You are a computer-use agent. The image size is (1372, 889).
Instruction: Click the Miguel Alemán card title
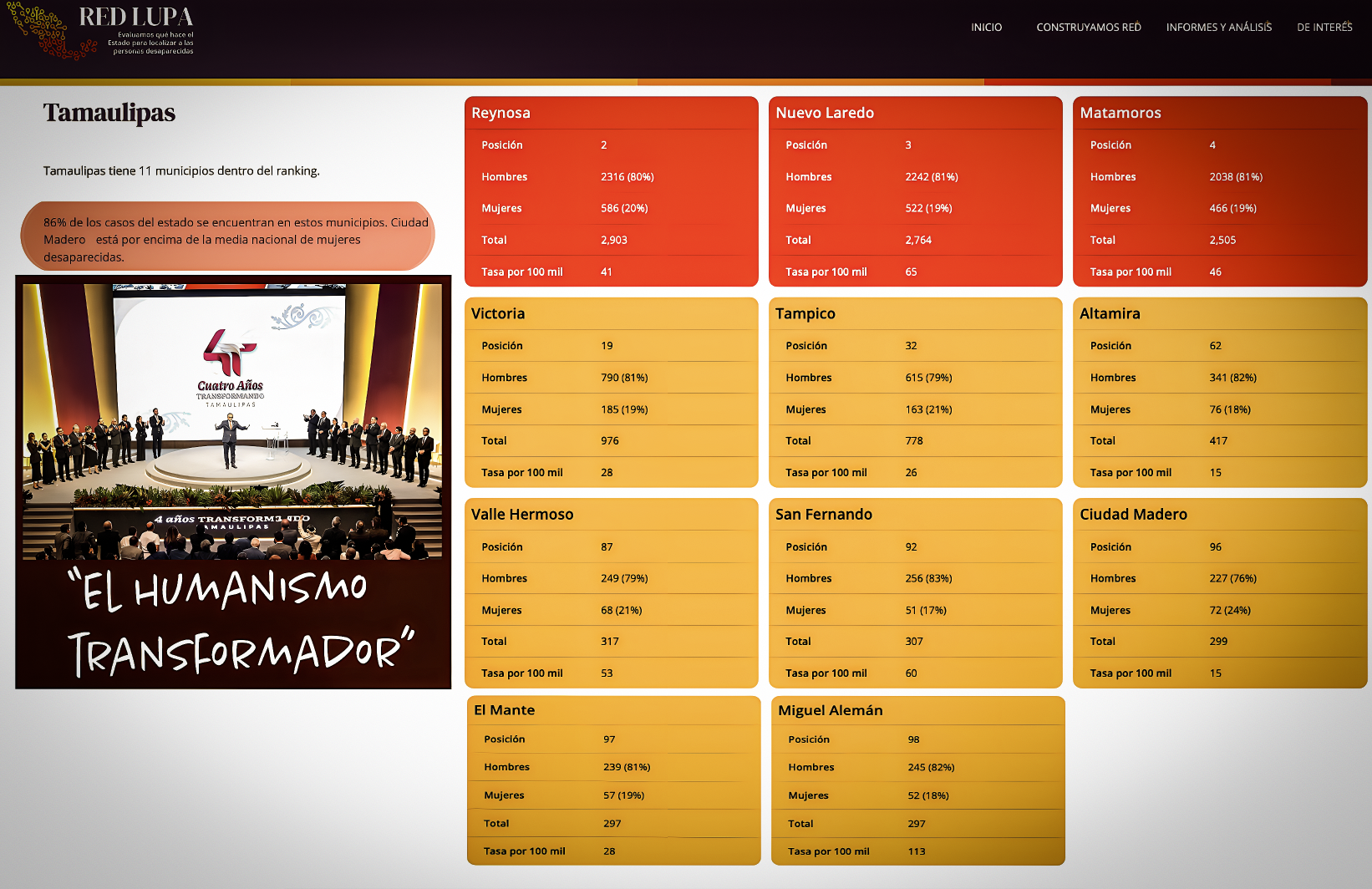[831, 710]
